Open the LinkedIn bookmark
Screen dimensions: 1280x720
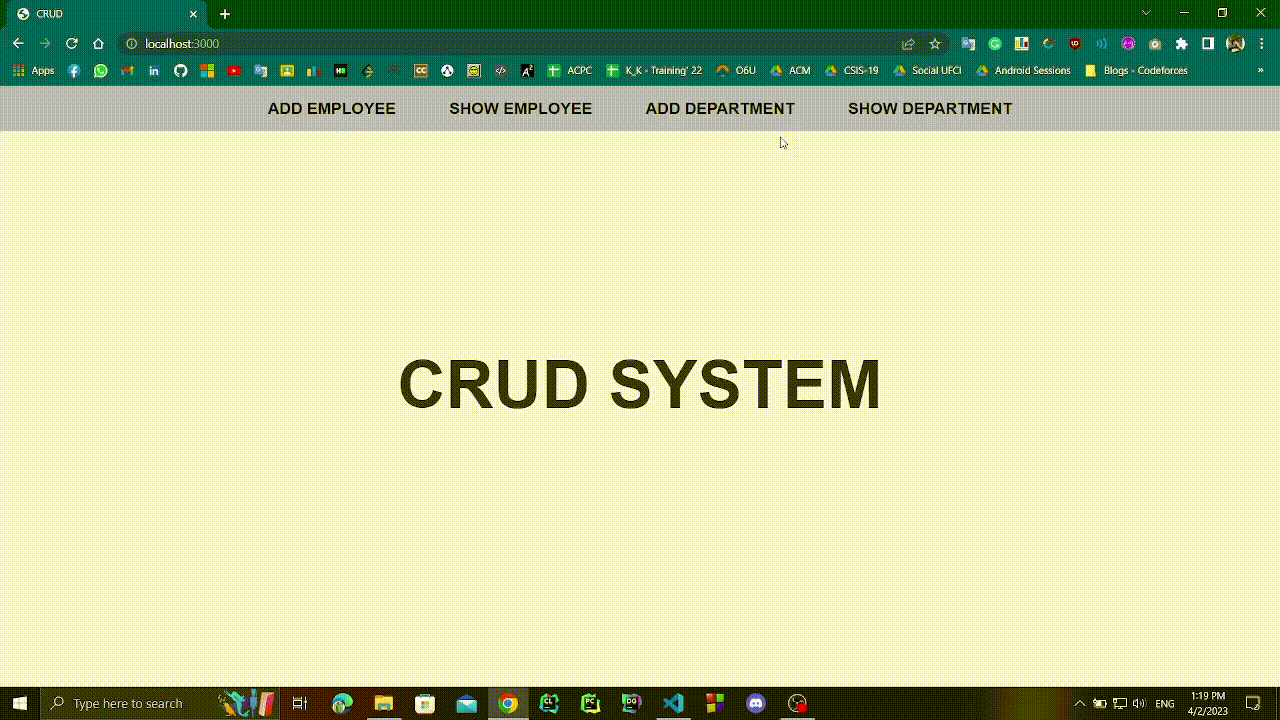[154, 70]
